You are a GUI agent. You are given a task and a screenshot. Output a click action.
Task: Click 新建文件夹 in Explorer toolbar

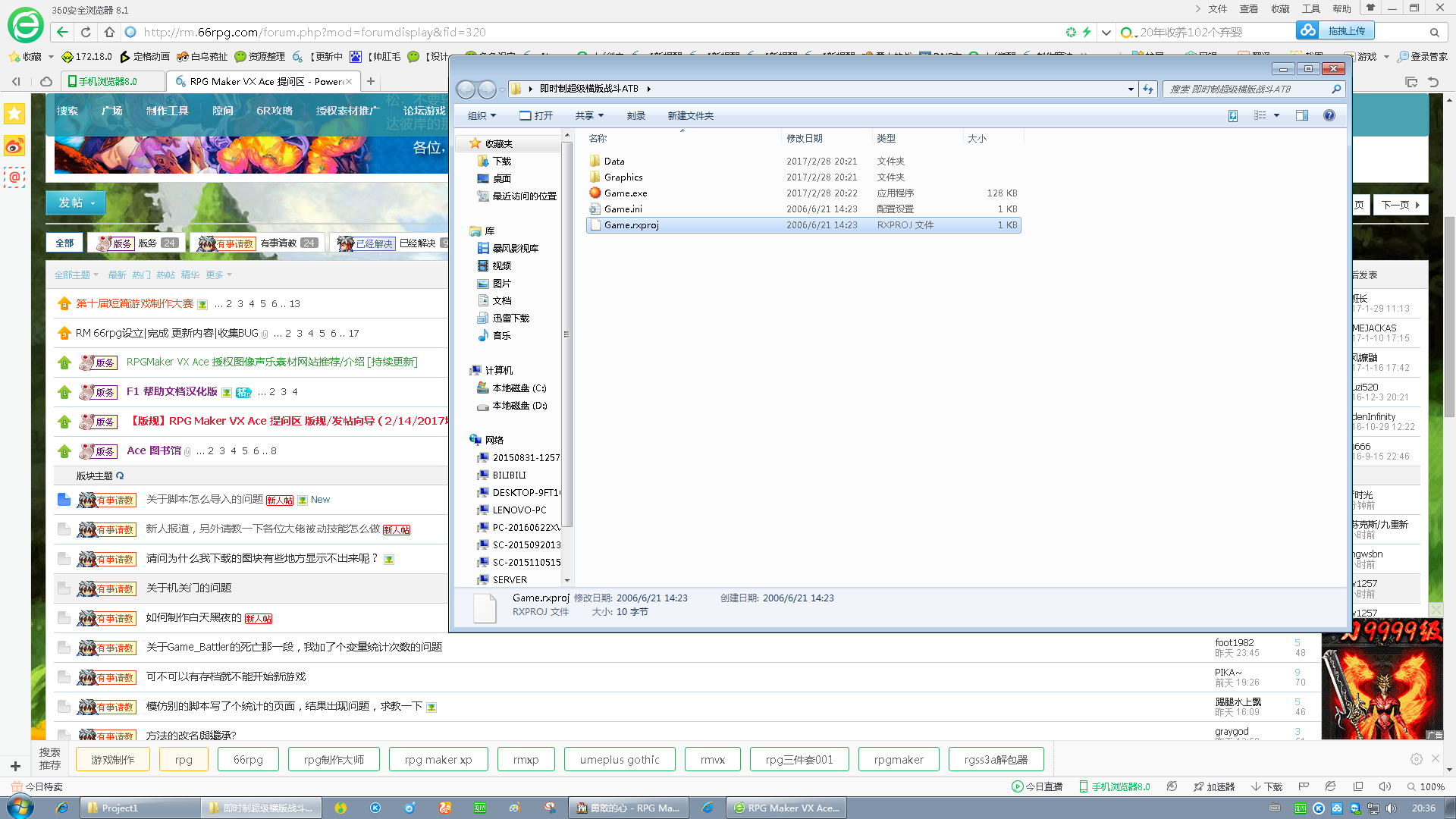690,115
